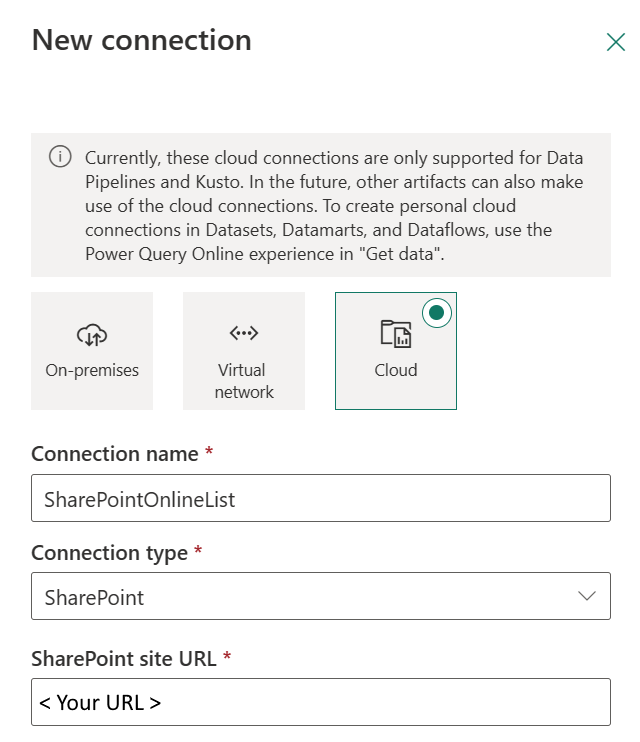Open the dropdown showing SharePoint value
This screenshot has width=640, height=742.
click(x=300, y=597)
